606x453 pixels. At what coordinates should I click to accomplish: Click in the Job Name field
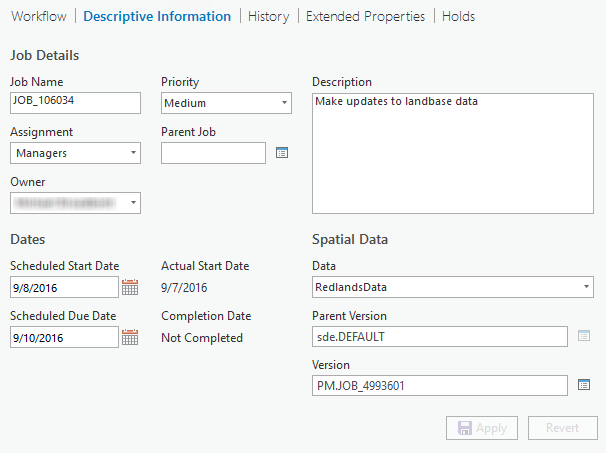(x=75, y=102)
